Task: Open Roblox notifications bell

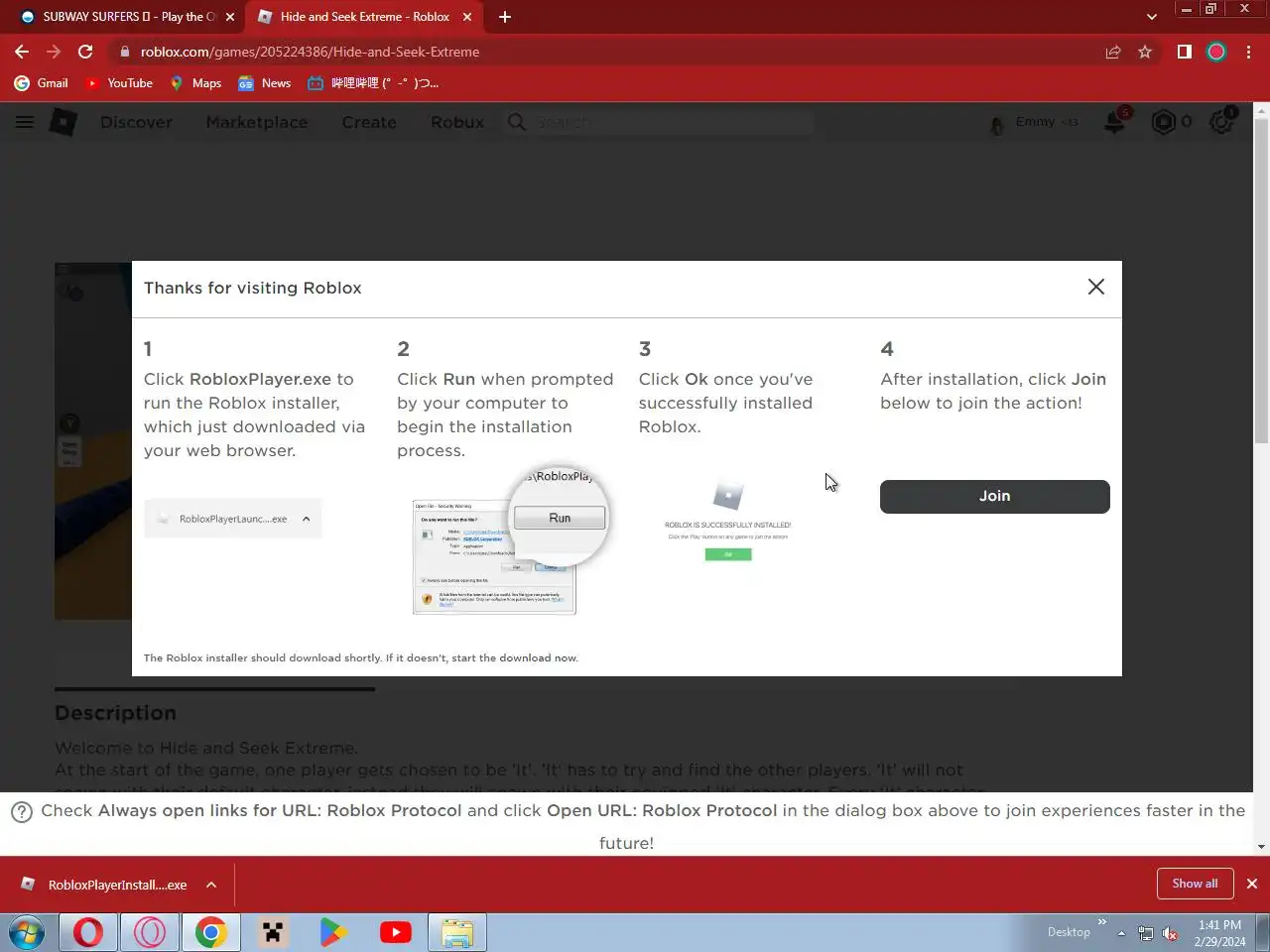Action: (1115, 122)
